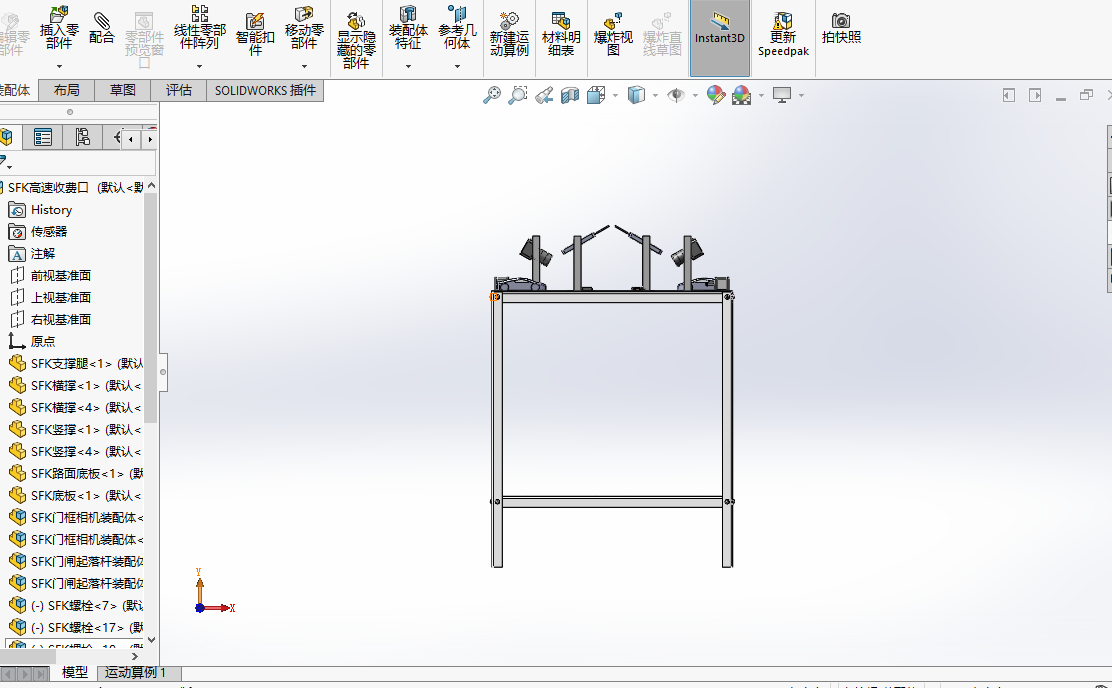Toggle the Instant3D button
This screenshot has width=1112, height=688.
pyautogui.click(x=720, y=38)
